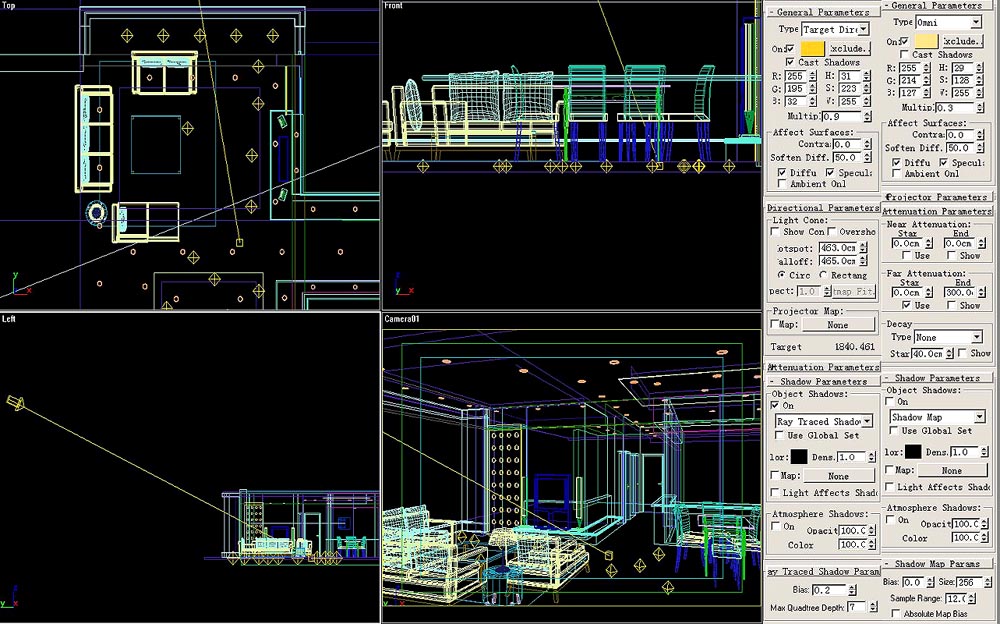Click the Front viewport label
This screenshot has width=1000, height=624.
393,6
